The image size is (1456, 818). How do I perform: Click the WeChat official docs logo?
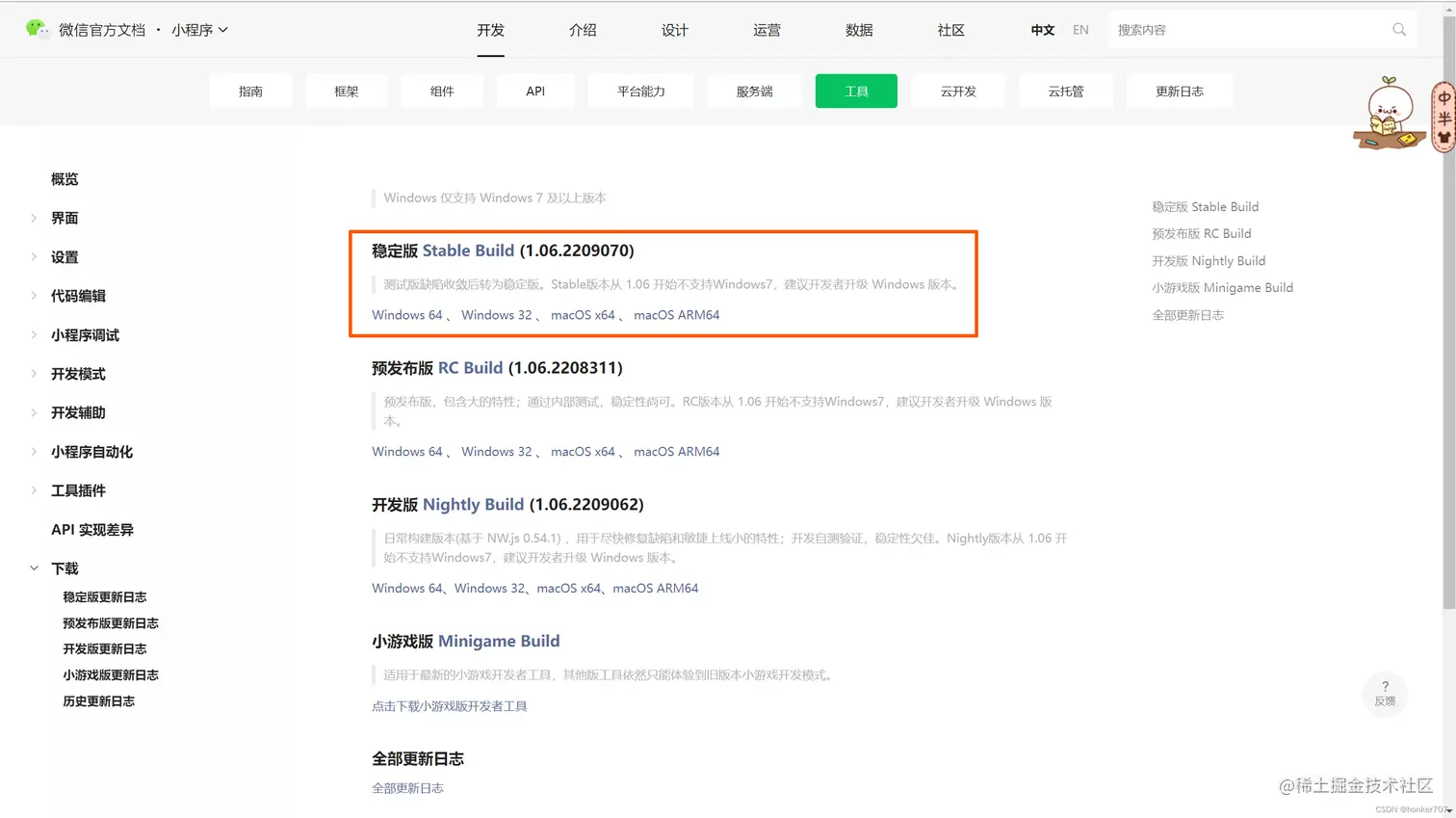pyautogui.click(x=39, y=29)
